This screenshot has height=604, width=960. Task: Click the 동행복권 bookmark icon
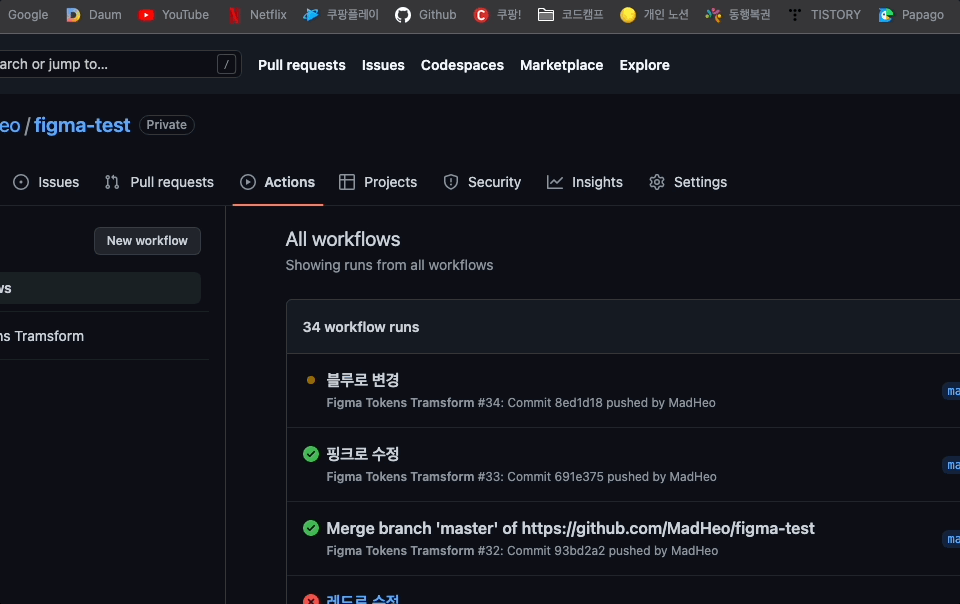point(713,15)
